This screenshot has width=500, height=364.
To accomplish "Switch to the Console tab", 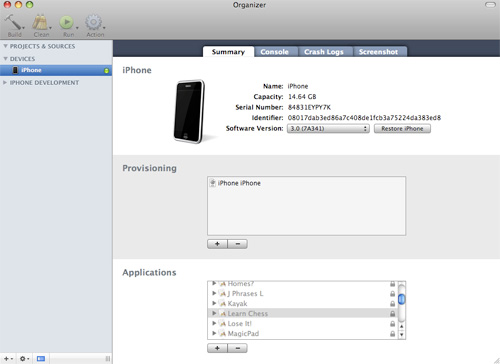I will point(275,52).
